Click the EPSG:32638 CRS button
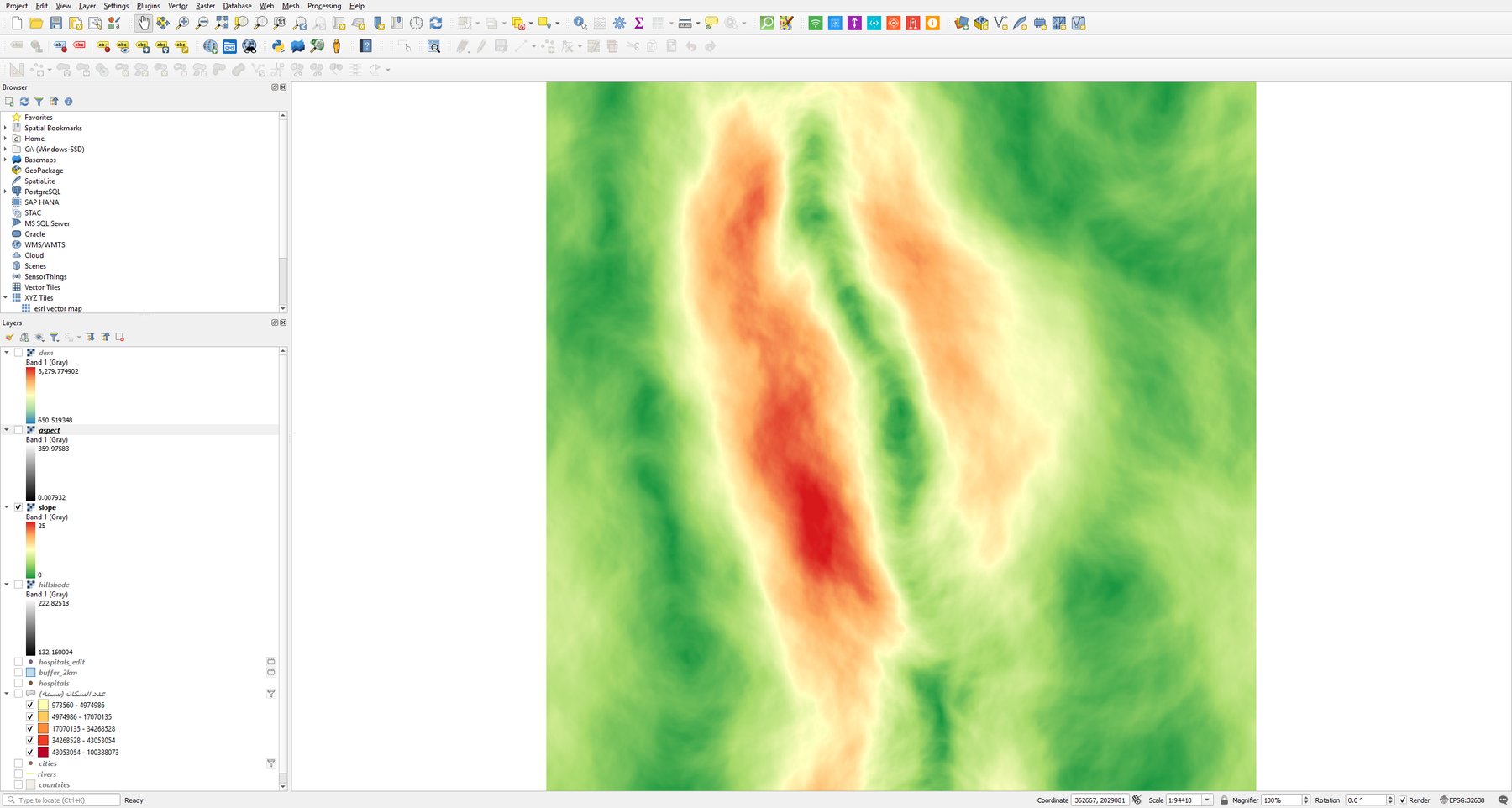1512x808 pixels. (x=1462, y=800)
